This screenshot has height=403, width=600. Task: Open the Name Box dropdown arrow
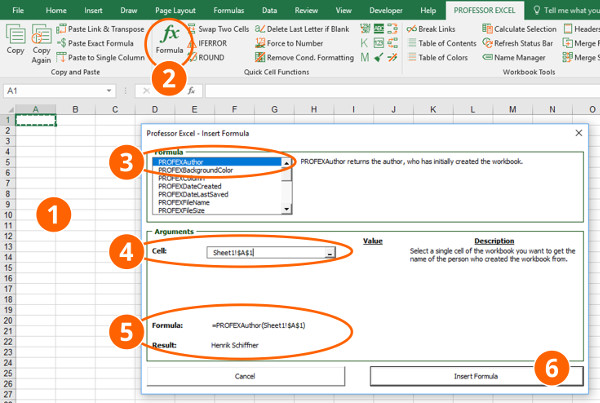[109, 91]
